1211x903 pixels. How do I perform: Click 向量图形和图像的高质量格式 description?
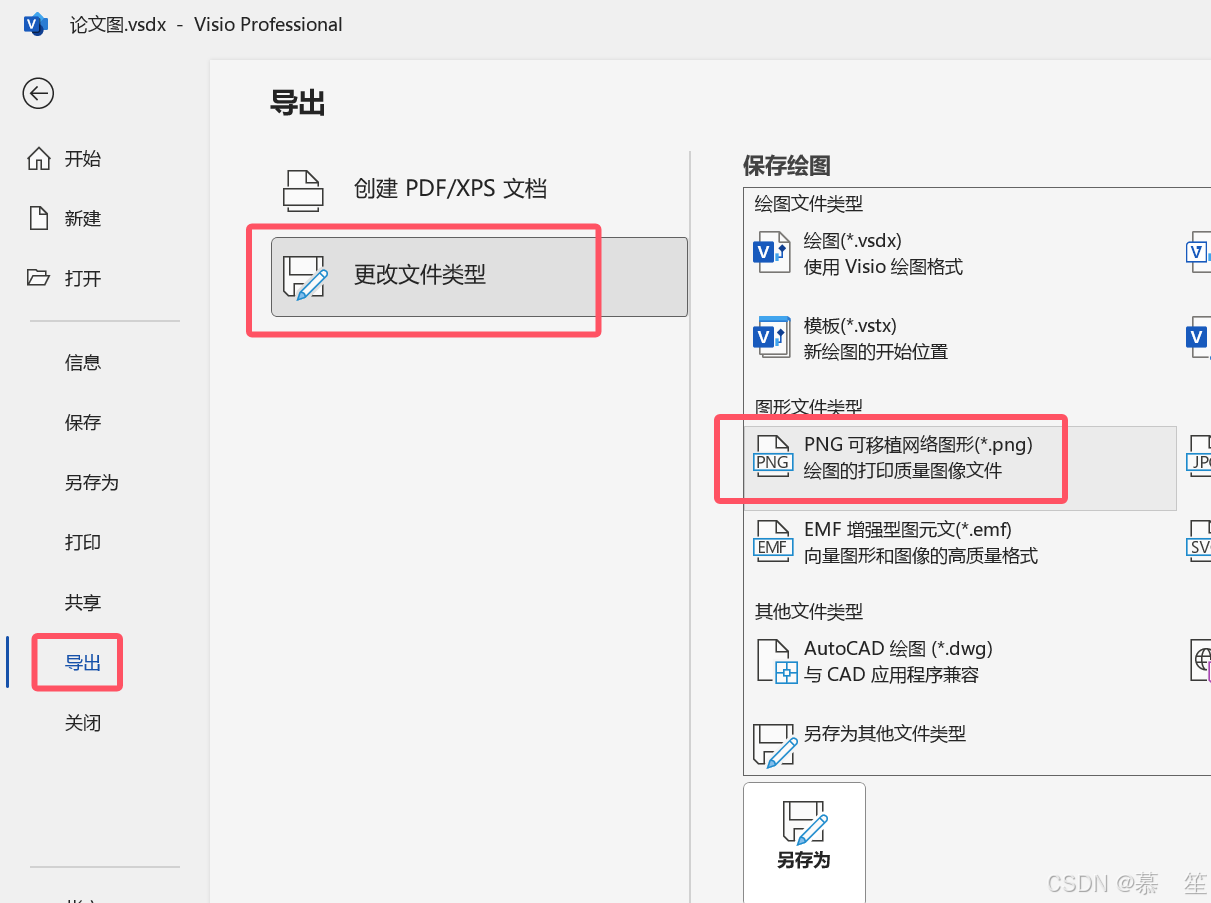[921, 556]
